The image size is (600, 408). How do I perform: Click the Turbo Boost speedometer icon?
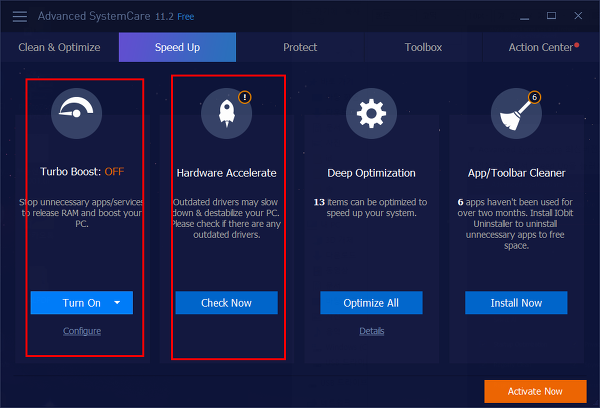[77, 113]
